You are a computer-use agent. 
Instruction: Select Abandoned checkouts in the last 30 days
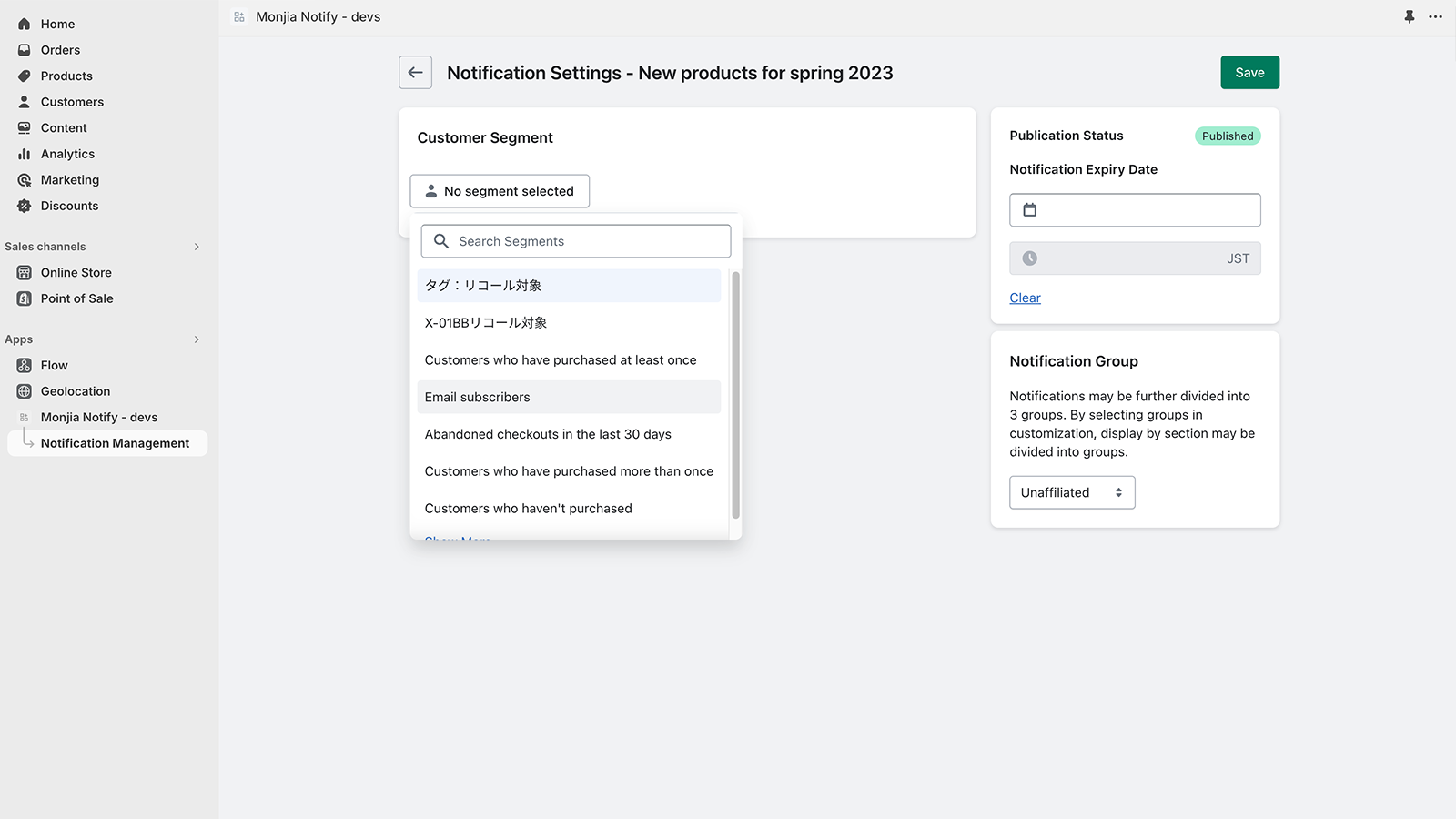(547, 434)
